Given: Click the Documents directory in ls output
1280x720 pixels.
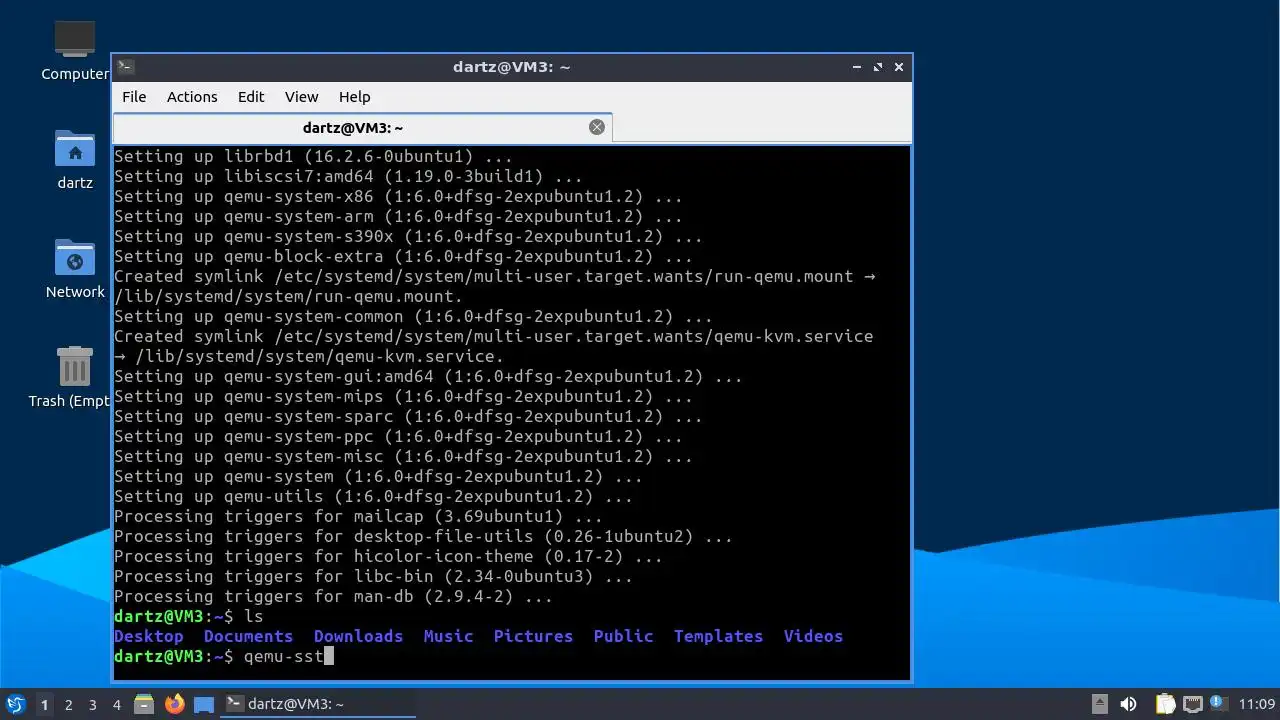Looking at the screenshot, I should tap(248, 636).
